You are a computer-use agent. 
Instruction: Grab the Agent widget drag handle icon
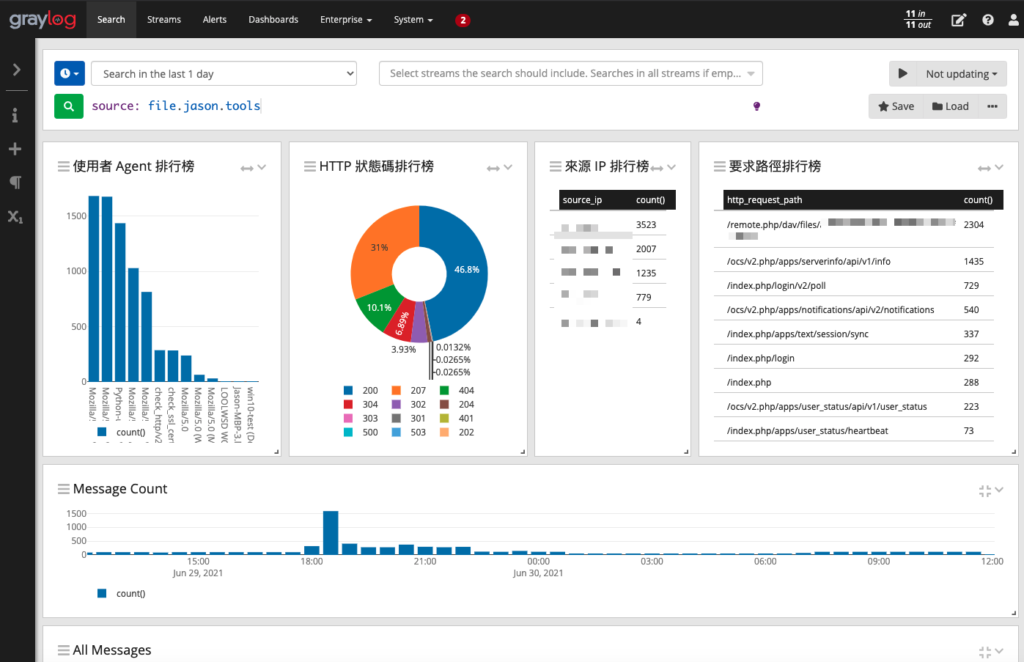(x=63, y=166)
